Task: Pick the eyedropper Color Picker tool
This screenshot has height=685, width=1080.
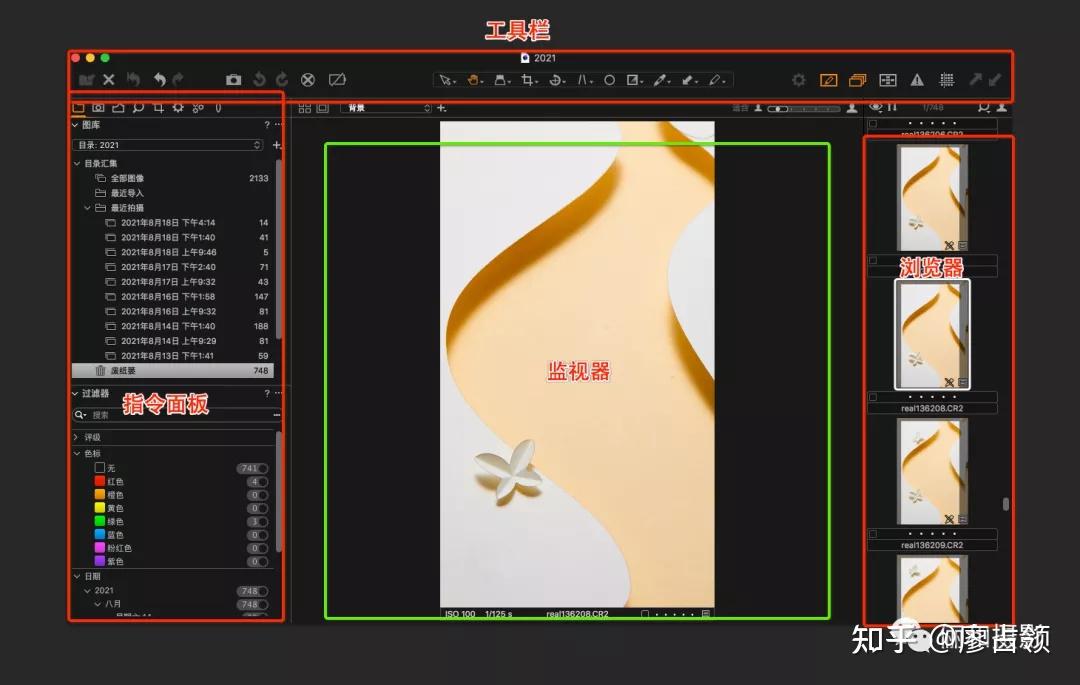Action: 663,80
